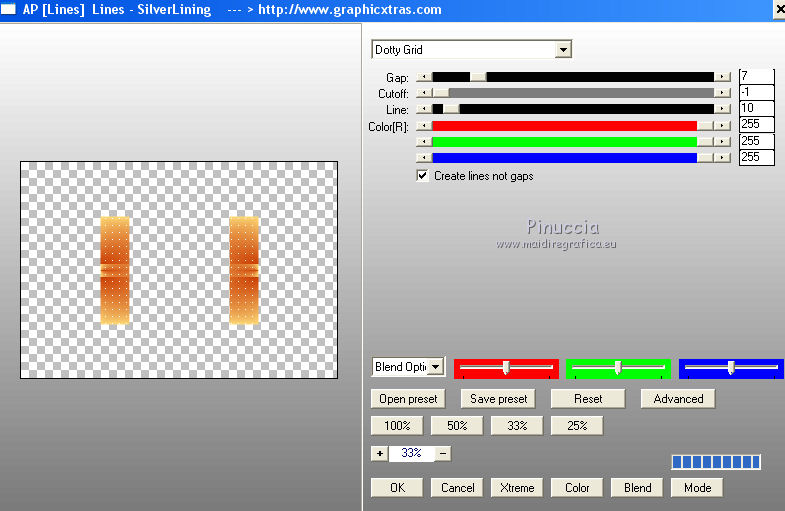Open the Dotty Grid pattern dropdown
The width and height of the screenshot is (785, 511).
coord(563,50)
